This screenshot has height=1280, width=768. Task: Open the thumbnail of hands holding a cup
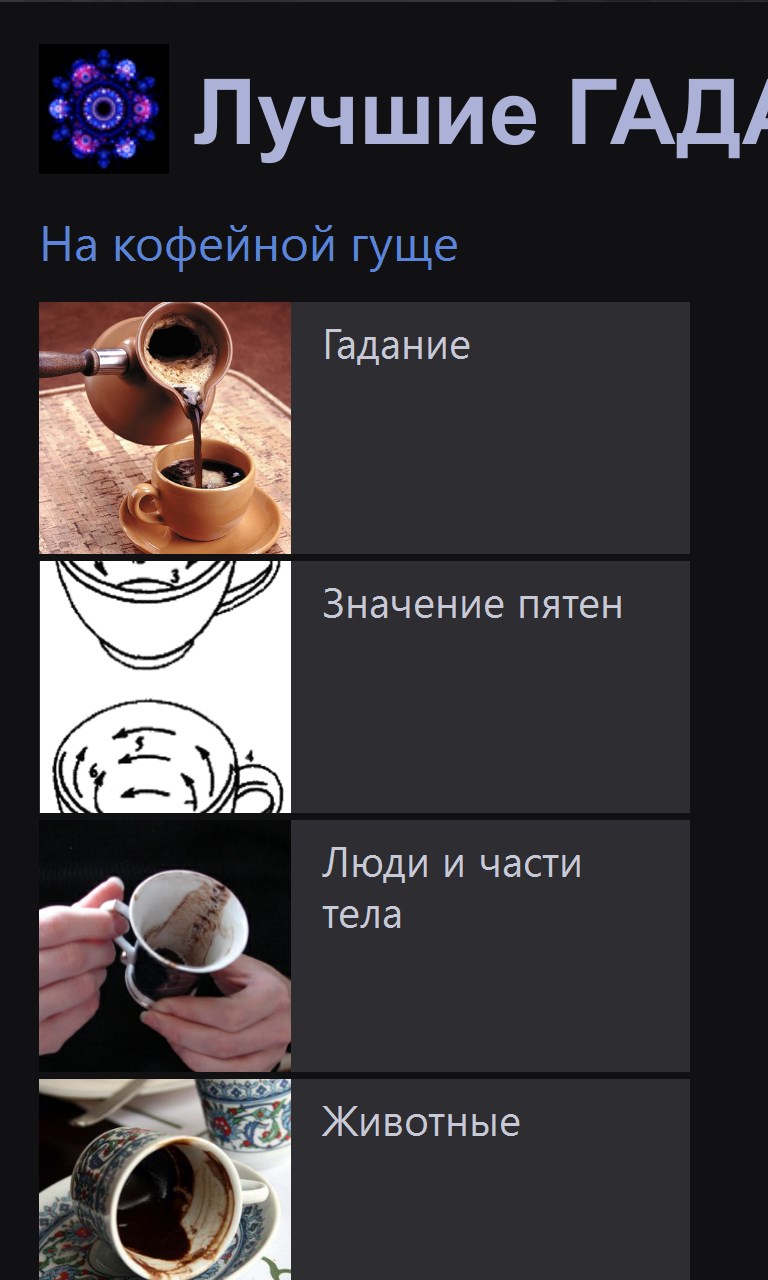pyautogui.click(x=165, y=946)
